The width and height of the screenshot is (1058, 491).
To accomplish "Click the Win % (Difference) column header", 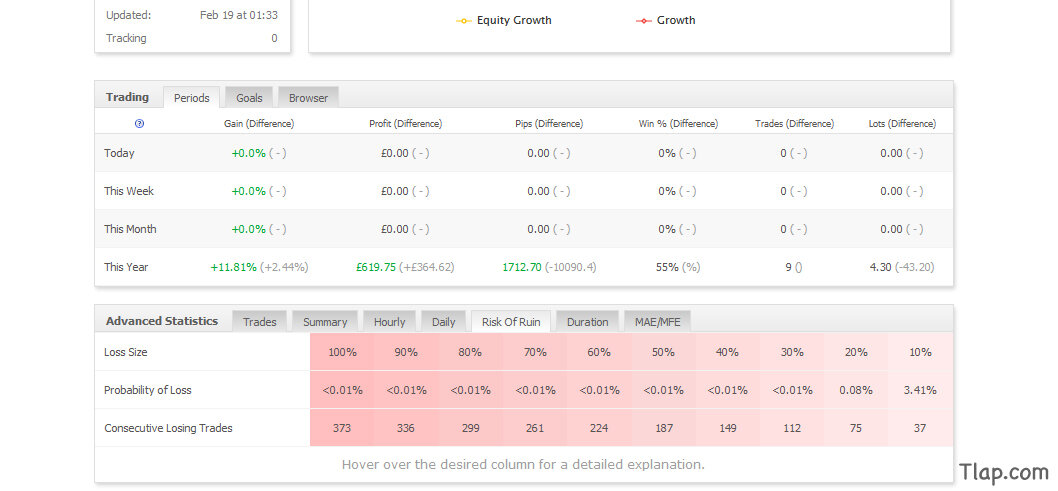I will click(x=678, y=124).
